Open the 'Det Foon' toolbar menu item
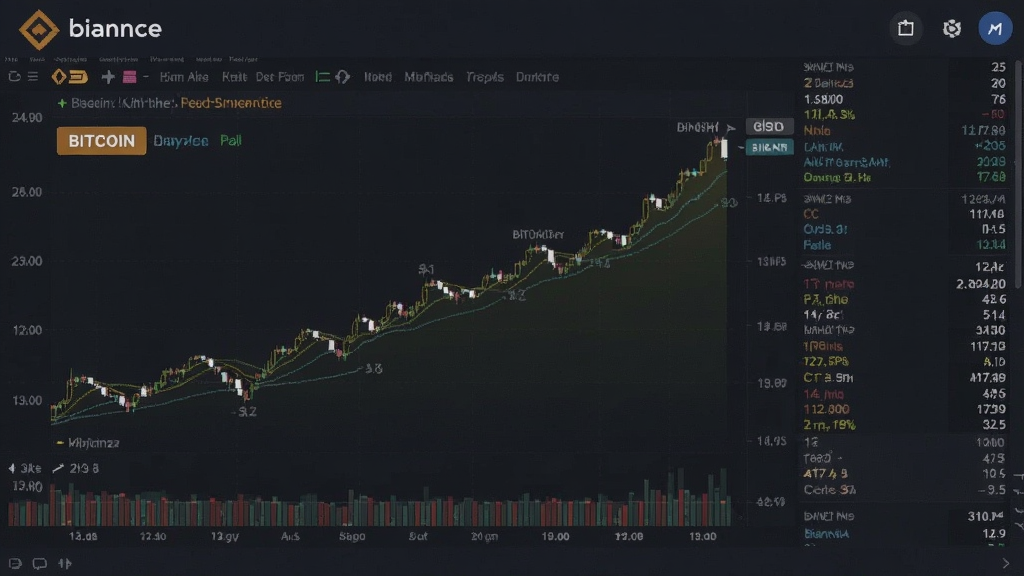The width and height of the screenshot is (1024, 576). pos(280,77)
